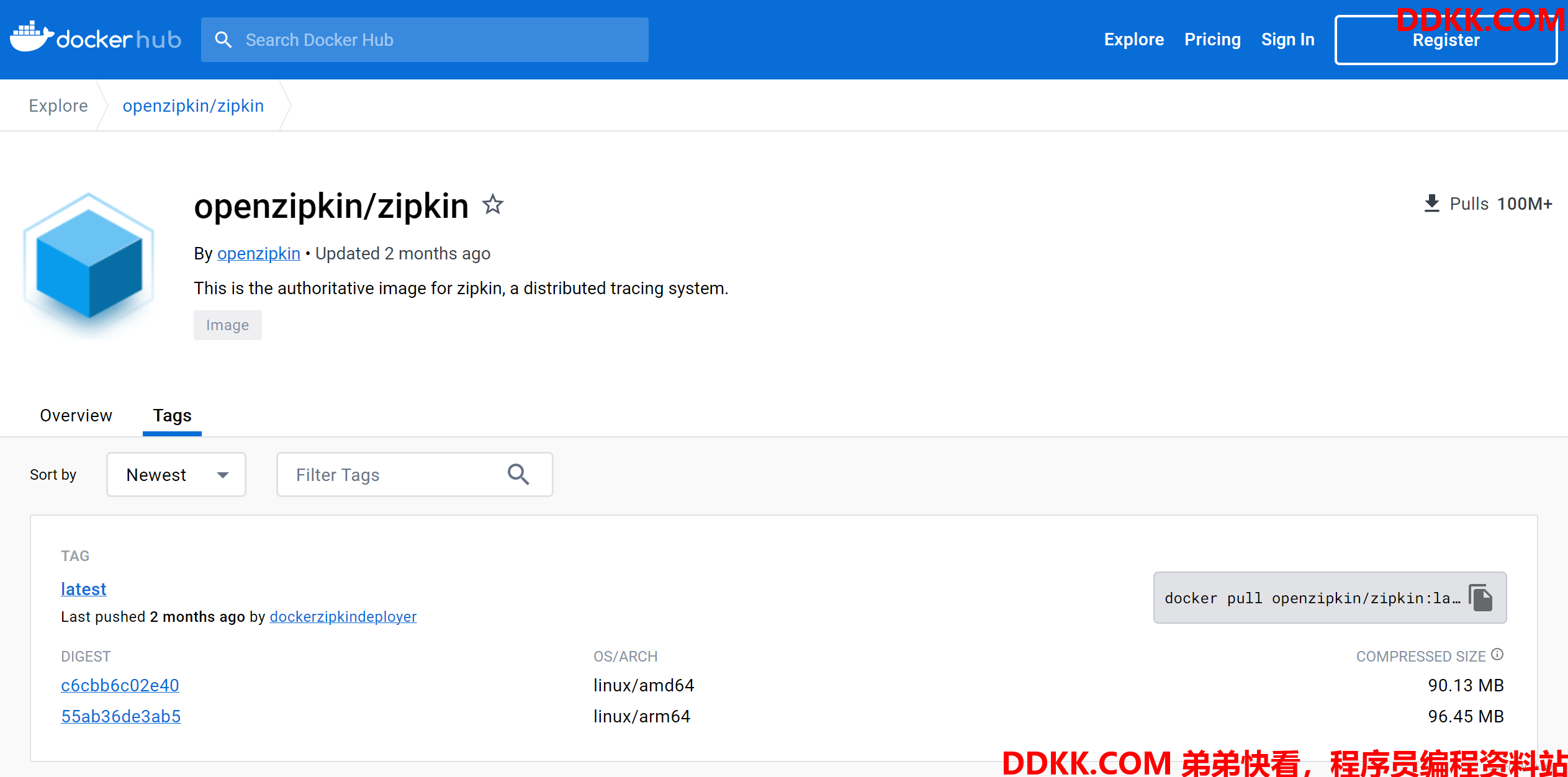Screen dimensions: 1568x777
Task: Click the docker pull command text box
Action: pos(1330,598)
